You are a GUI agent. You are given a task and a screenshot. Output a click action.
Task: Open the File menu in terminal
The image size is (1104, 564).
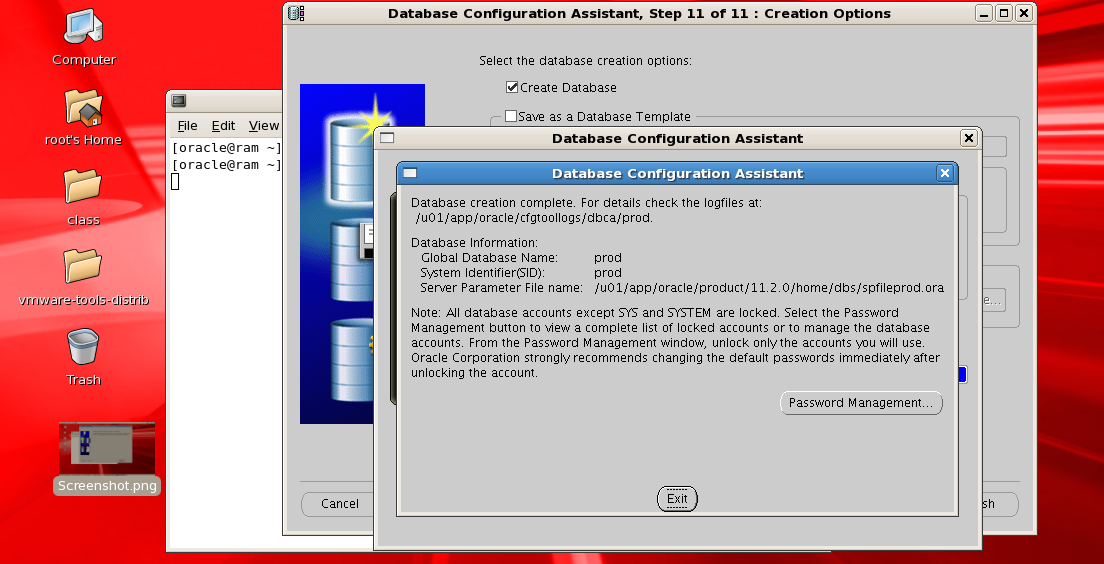tap(187, 126)
